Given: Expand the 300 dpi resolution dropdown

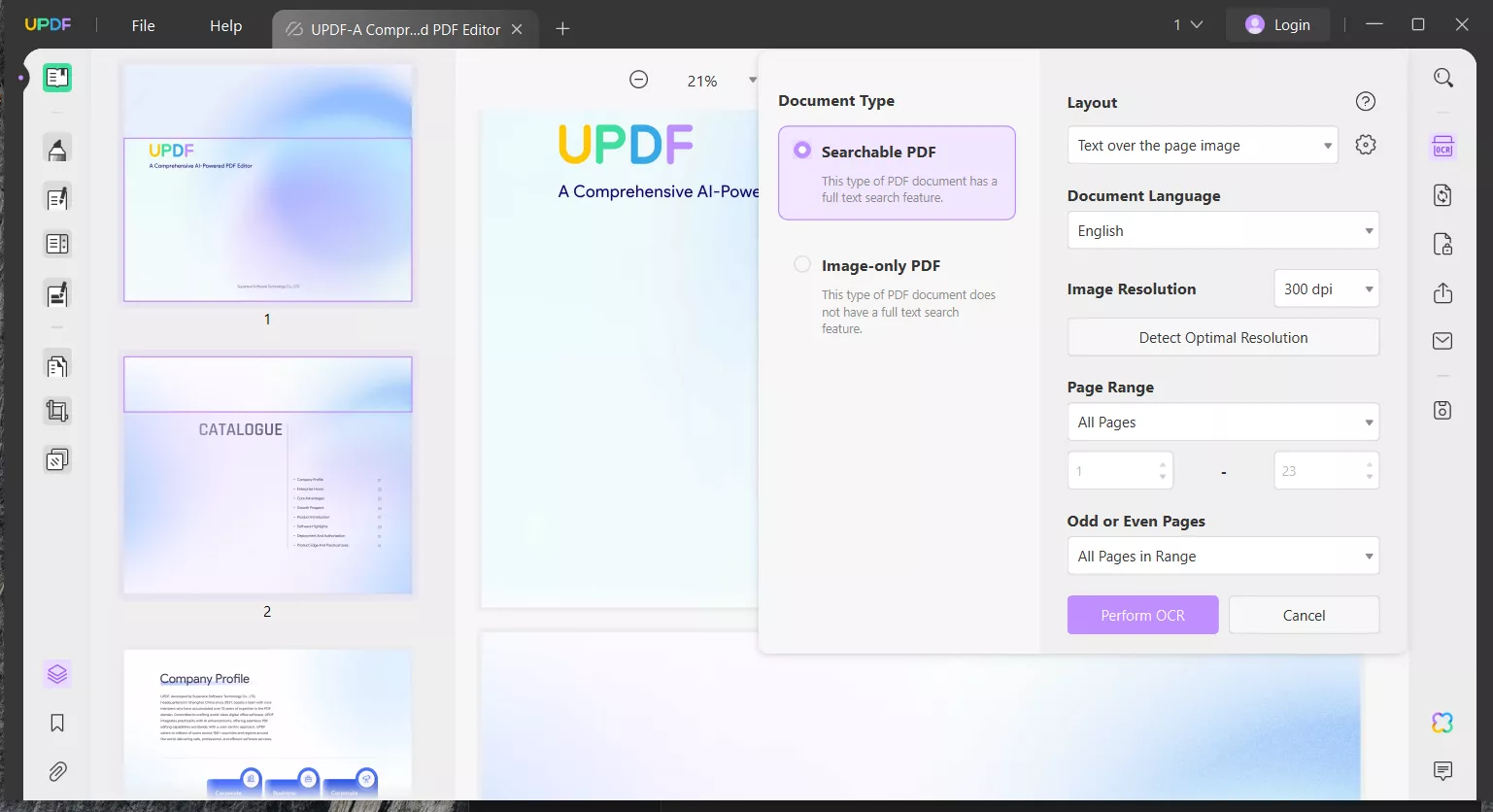Looking at the screenshot, I should [x=1326, y=289].
